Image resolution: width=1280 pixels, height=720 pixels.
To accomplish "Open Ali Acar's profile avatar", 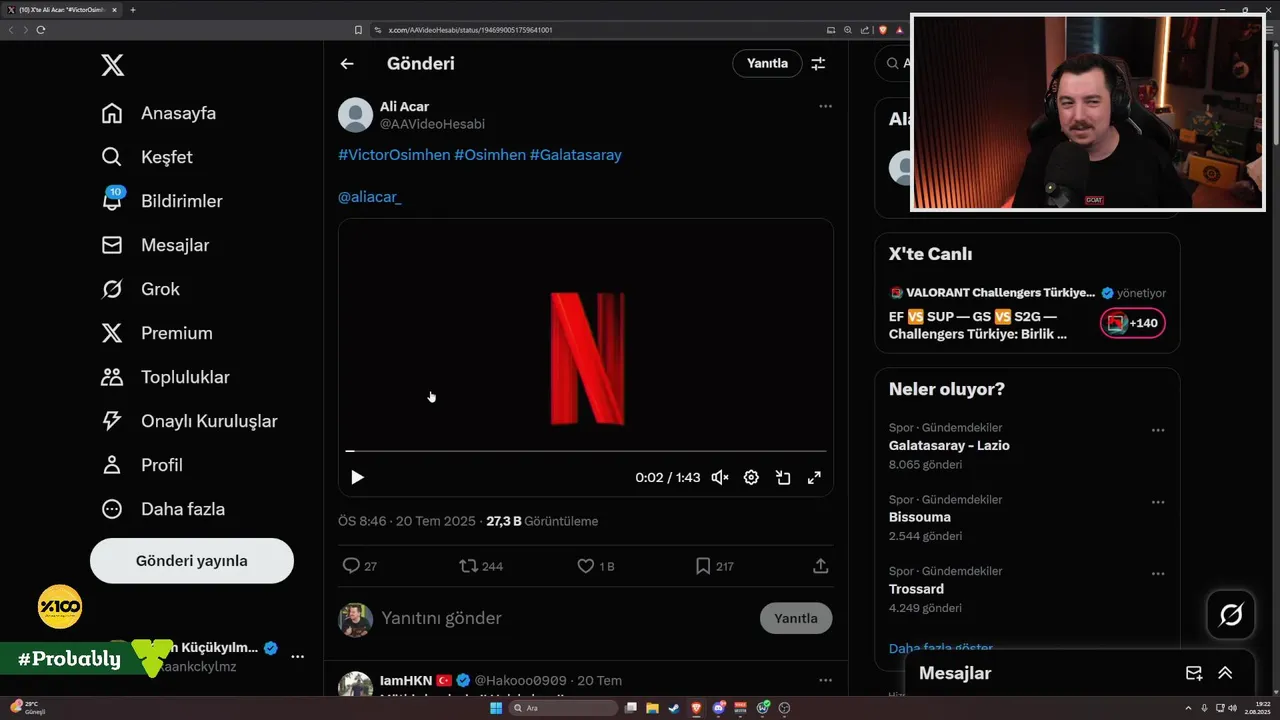I will pos(355,115).
